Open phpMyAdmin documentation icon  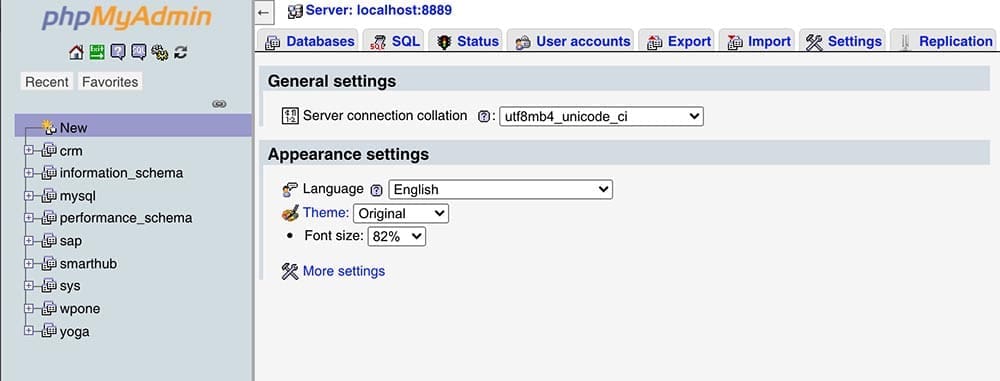coord(117,52)
